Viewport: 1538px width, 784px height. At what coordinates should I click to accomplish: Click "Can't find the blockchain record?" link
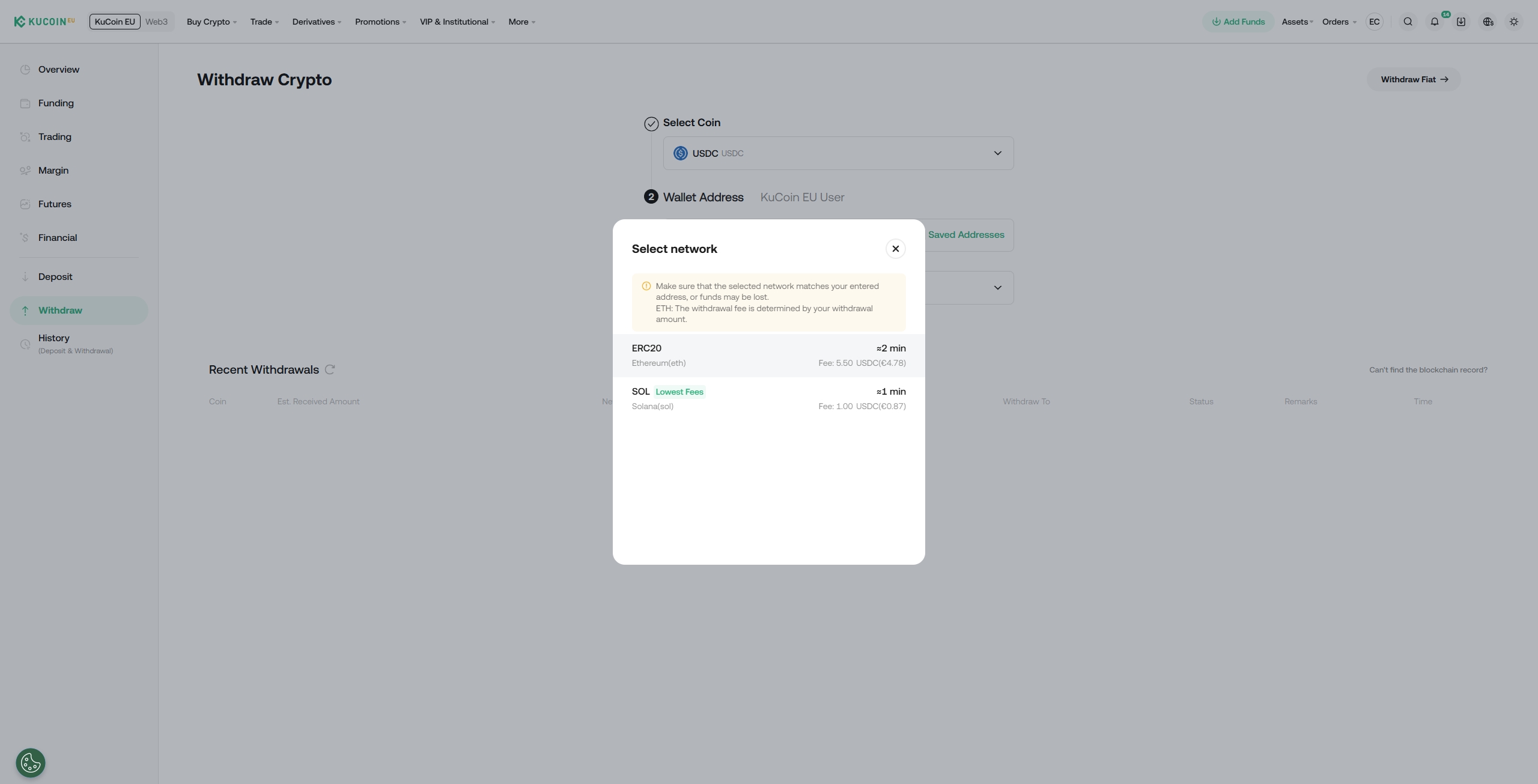1428,370
